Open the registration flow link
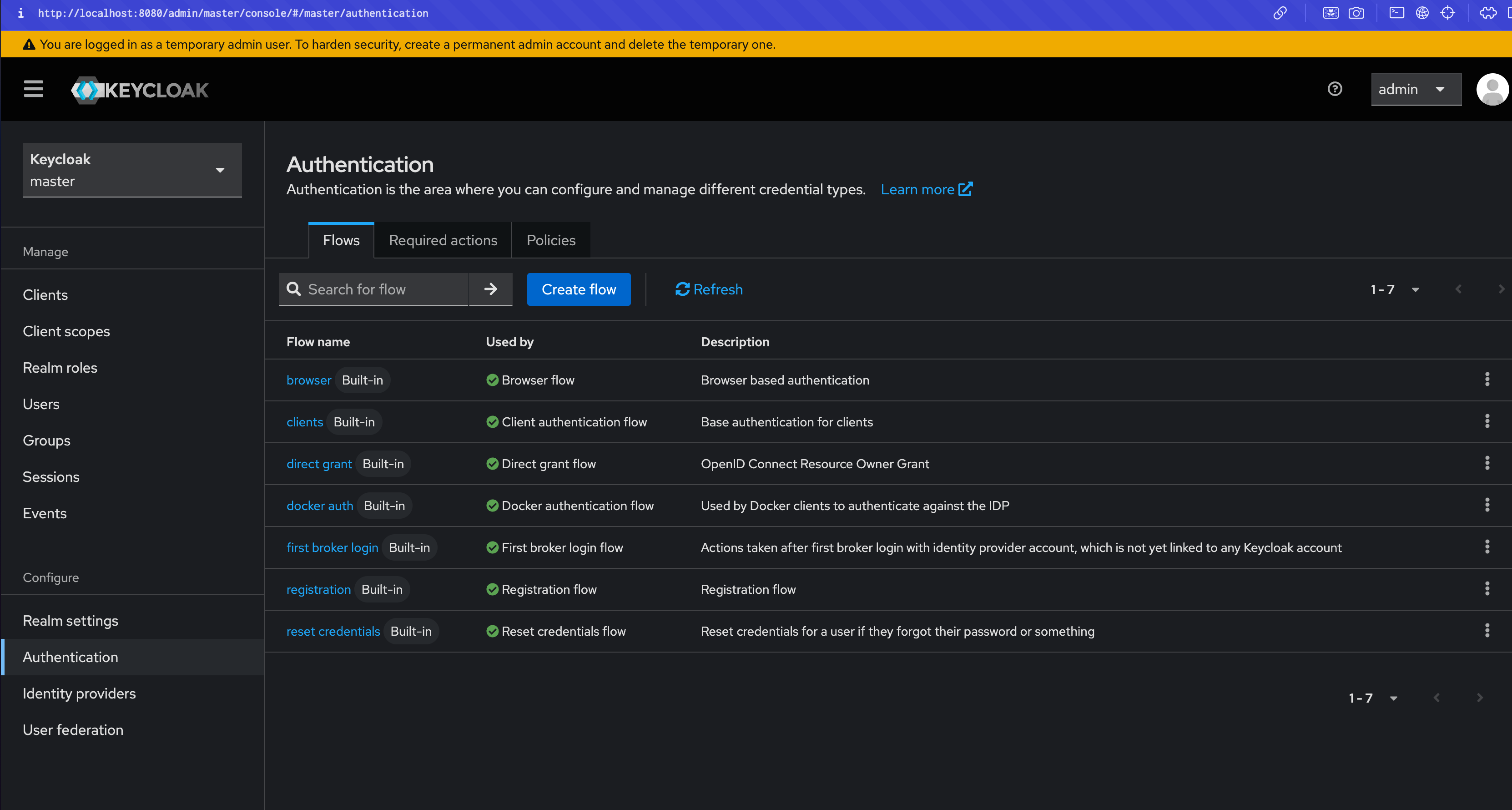 318,589
